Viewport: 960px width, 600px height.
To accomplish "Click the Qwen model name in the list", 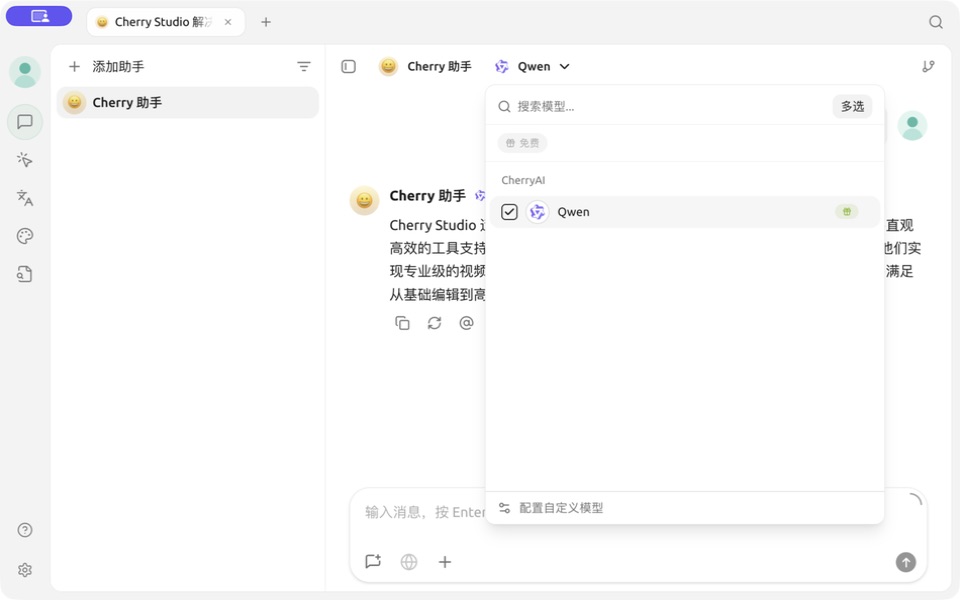I will tap(573, 212).
